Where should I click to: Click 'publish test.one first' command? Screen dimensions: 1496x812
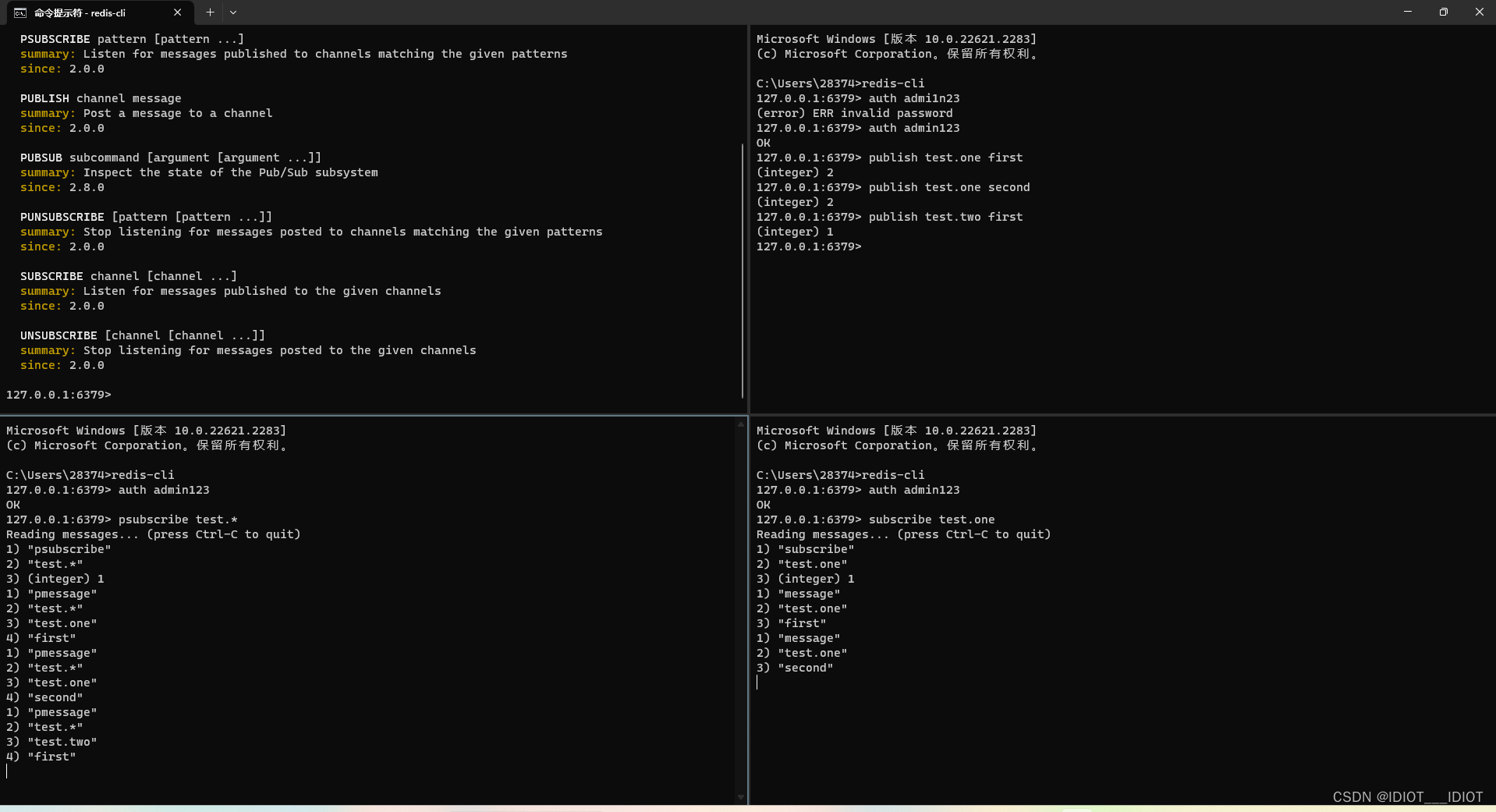tap(946, 158)
